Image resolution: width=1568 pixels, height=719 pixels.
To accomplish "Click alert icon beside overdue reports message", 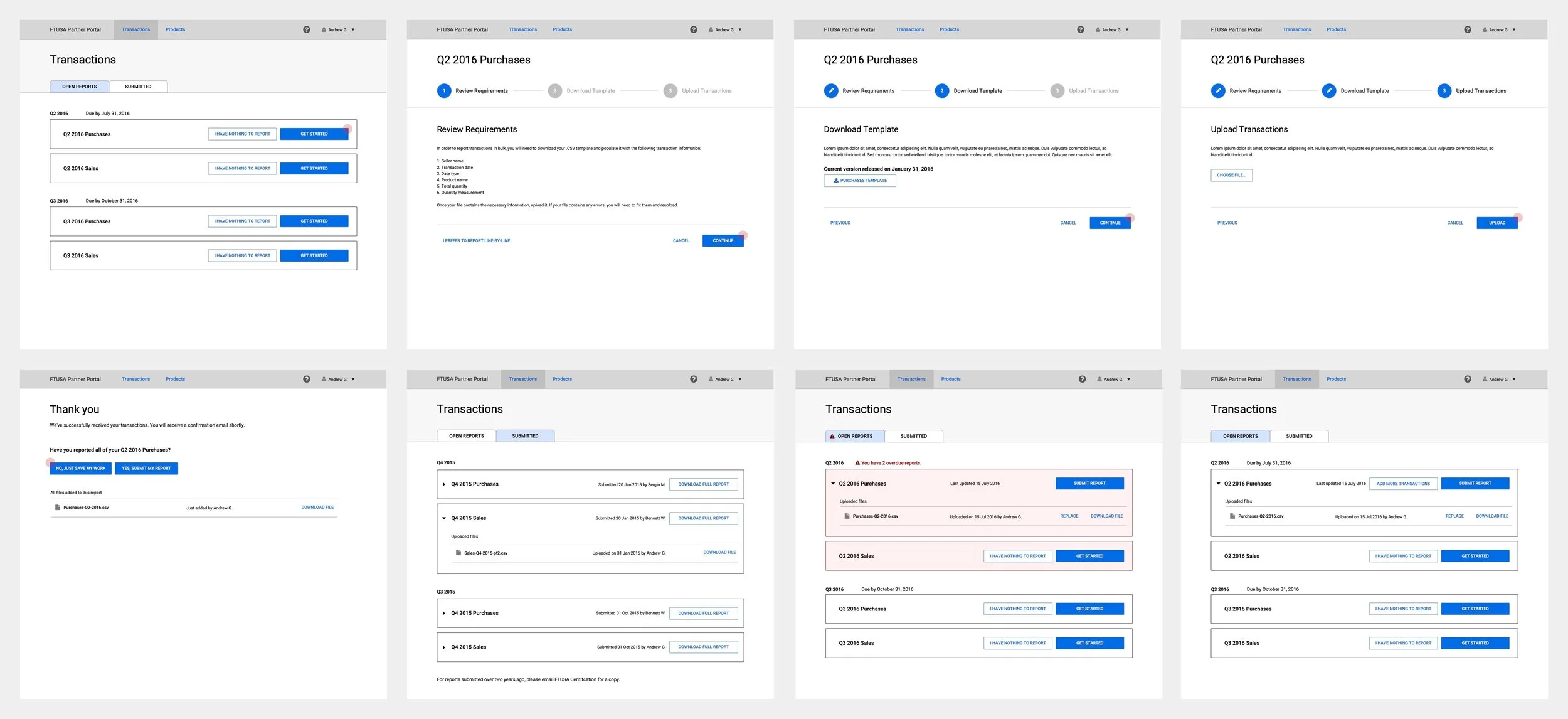I will (857, 463).
